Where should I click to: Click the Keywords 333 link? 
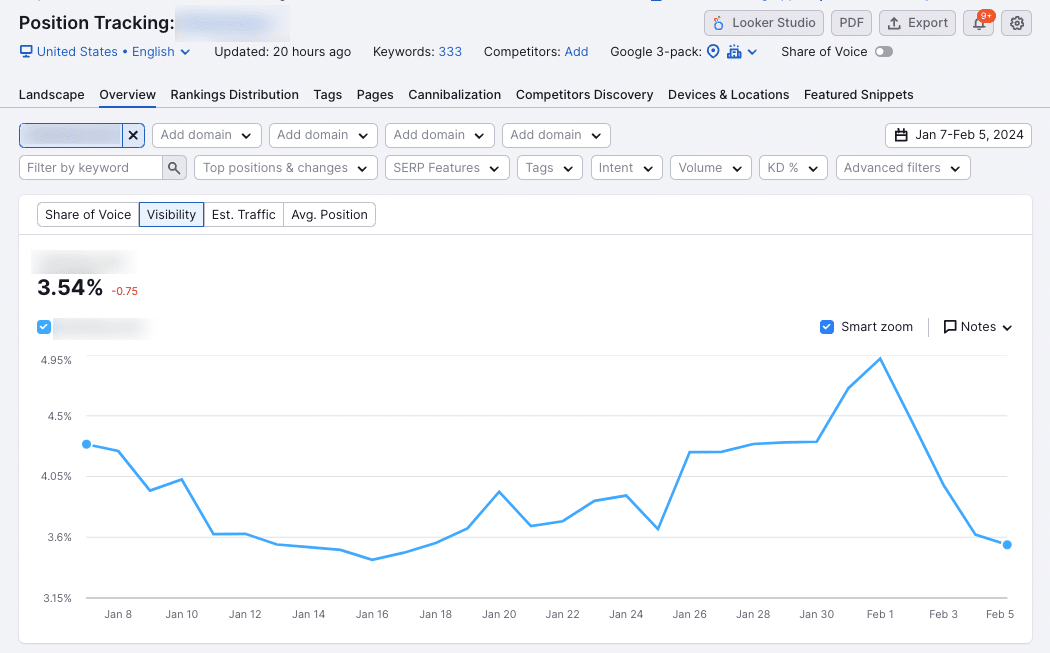450,52
